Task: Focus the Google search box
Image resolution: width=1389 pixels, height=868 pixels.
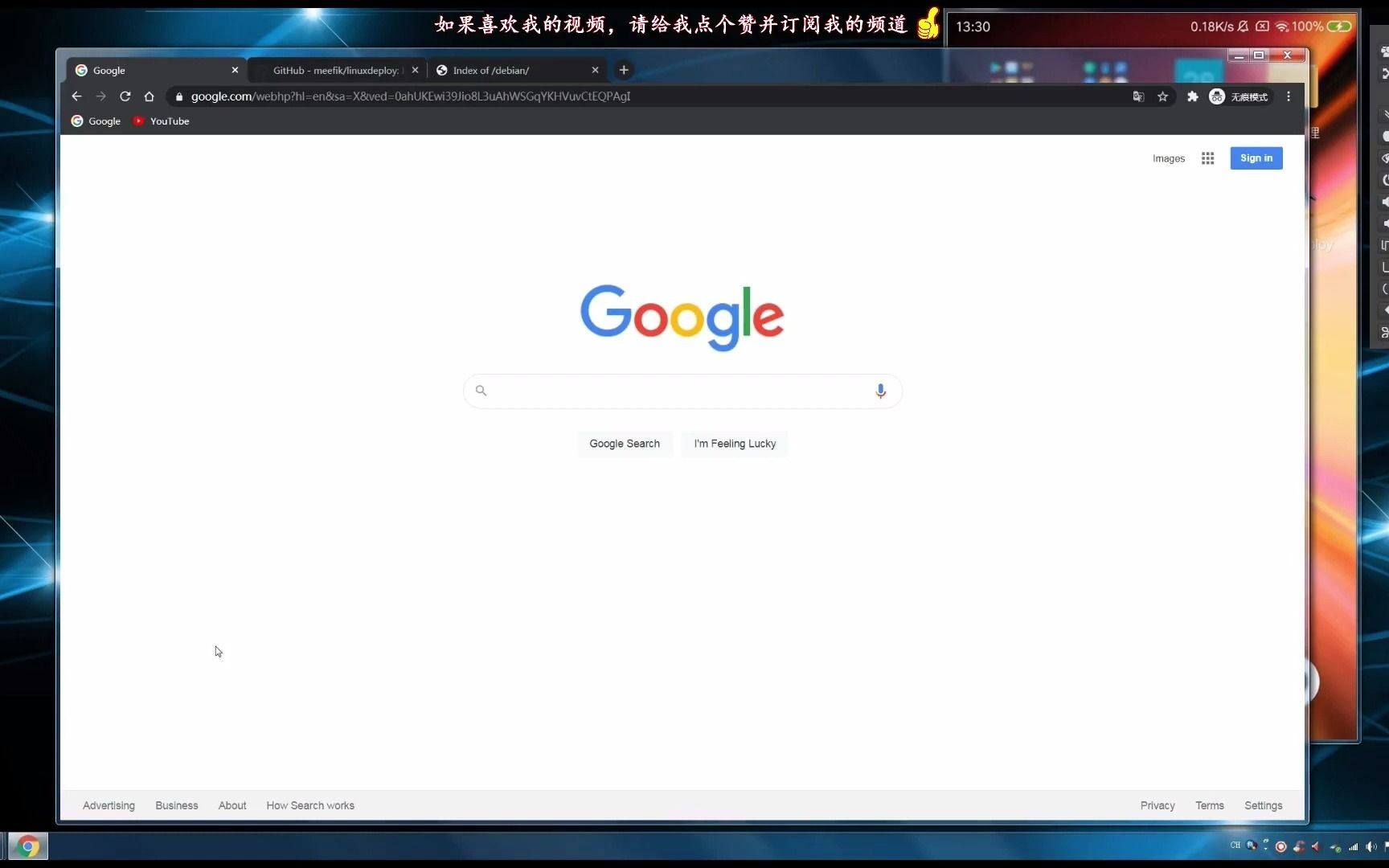Action: 682,391
